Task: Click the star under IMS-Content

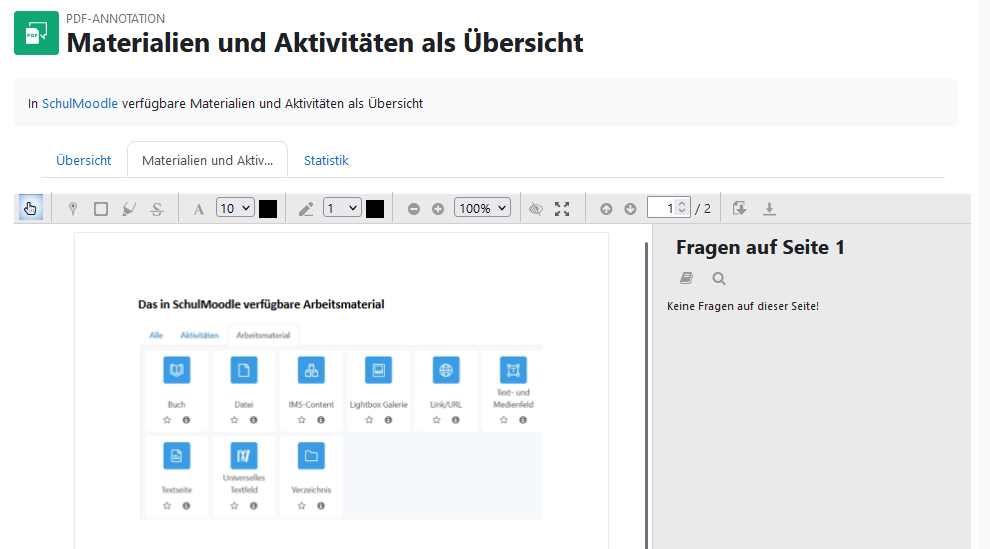Action: pos(302,420)
